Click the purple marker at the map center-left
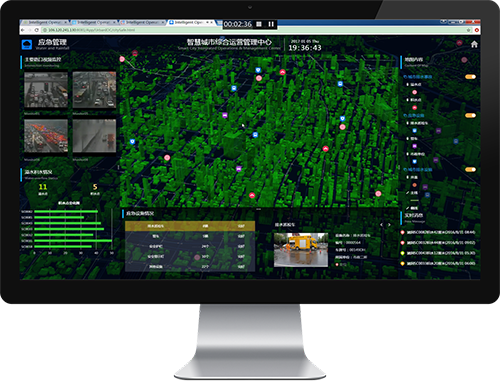Viewport: 500px width, 382px height. click(x=225, y=115)
